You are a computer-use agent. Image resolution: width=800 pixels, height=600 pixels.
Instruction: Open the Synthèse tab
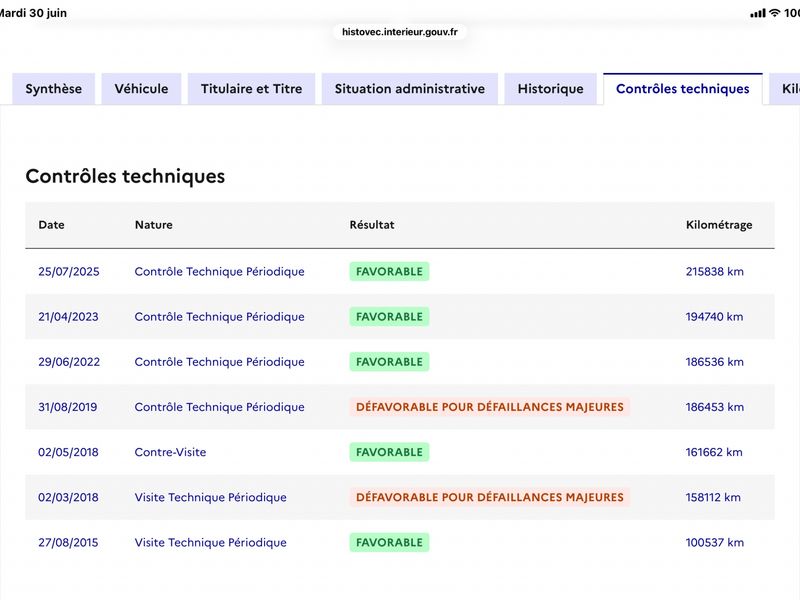[54, 89]
